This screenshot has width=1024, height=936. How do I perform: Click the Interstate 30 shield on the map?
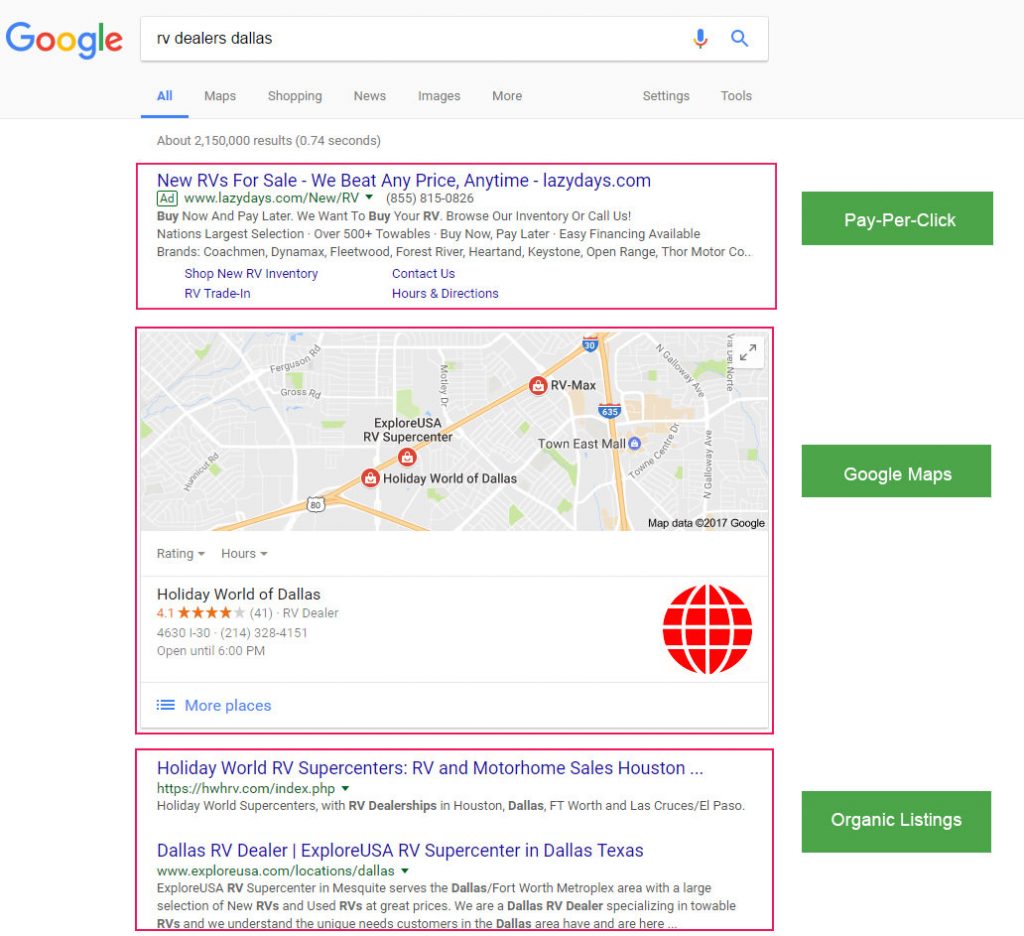point(590,344)
